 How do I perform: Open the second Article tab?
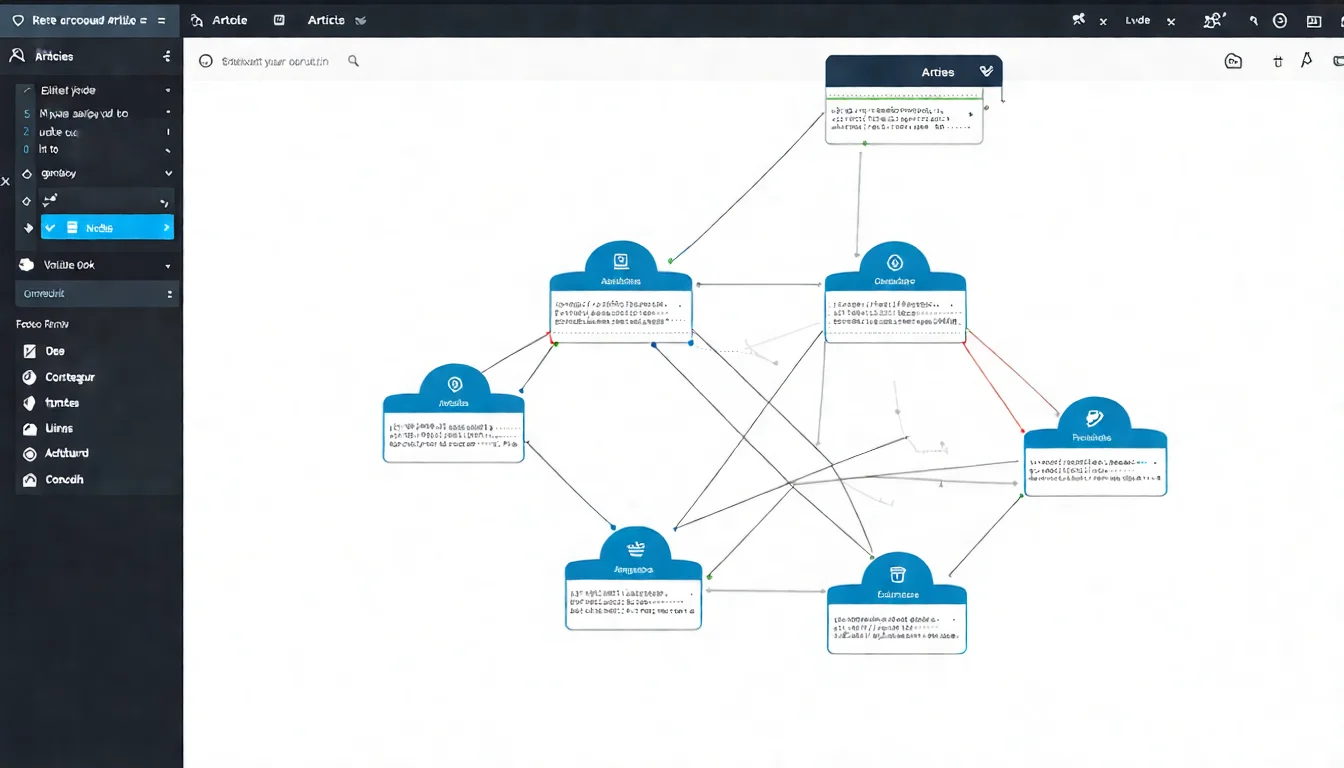pos(326,20)
